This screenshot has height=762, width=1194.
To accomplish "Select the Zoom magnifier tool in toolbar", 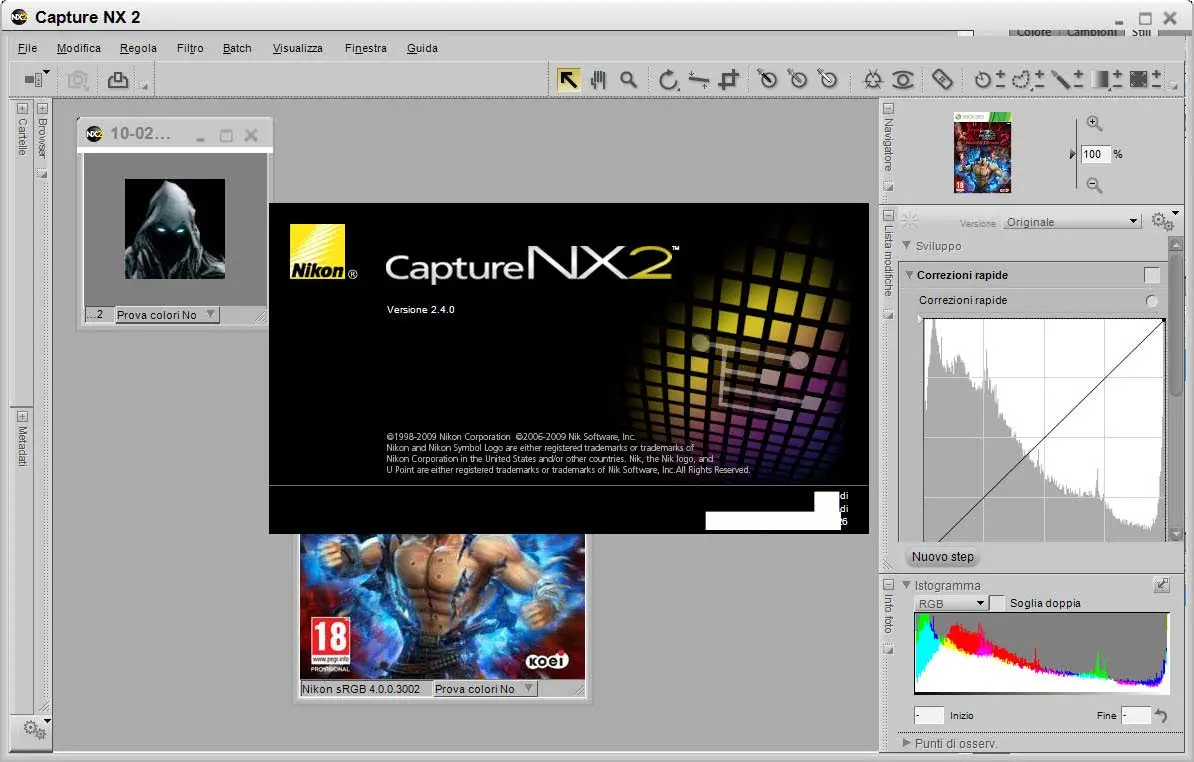I will pyautogui.click(x=628, y=79).
